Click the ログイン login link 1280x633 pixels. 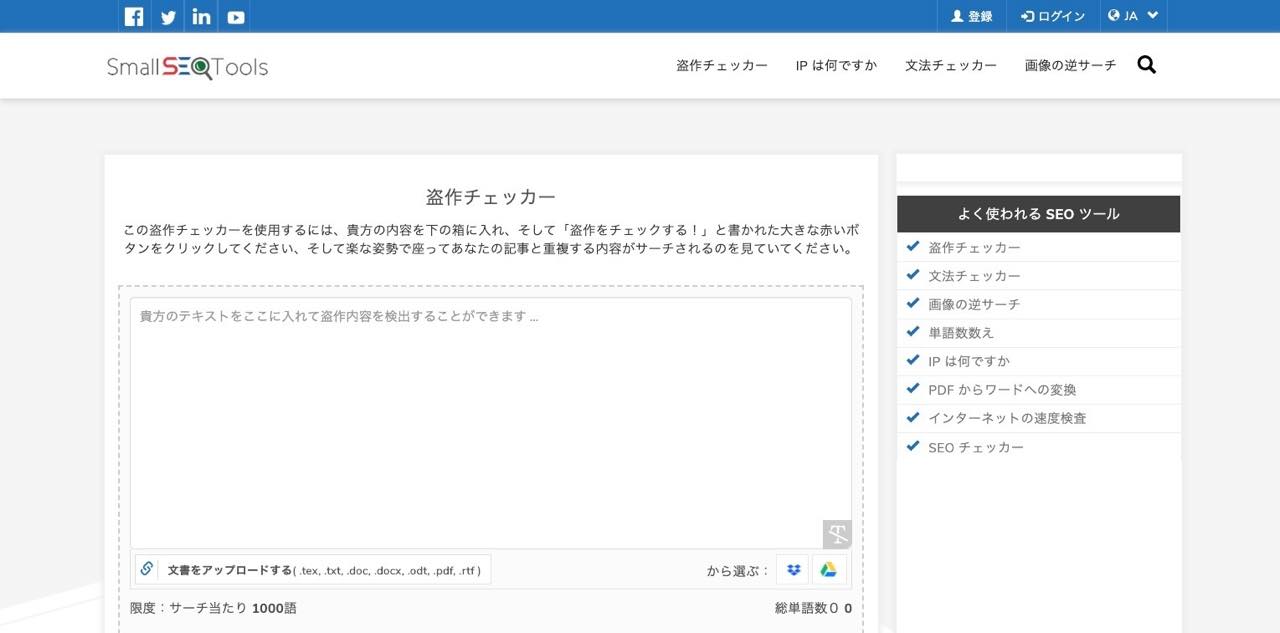(1053, 16)
